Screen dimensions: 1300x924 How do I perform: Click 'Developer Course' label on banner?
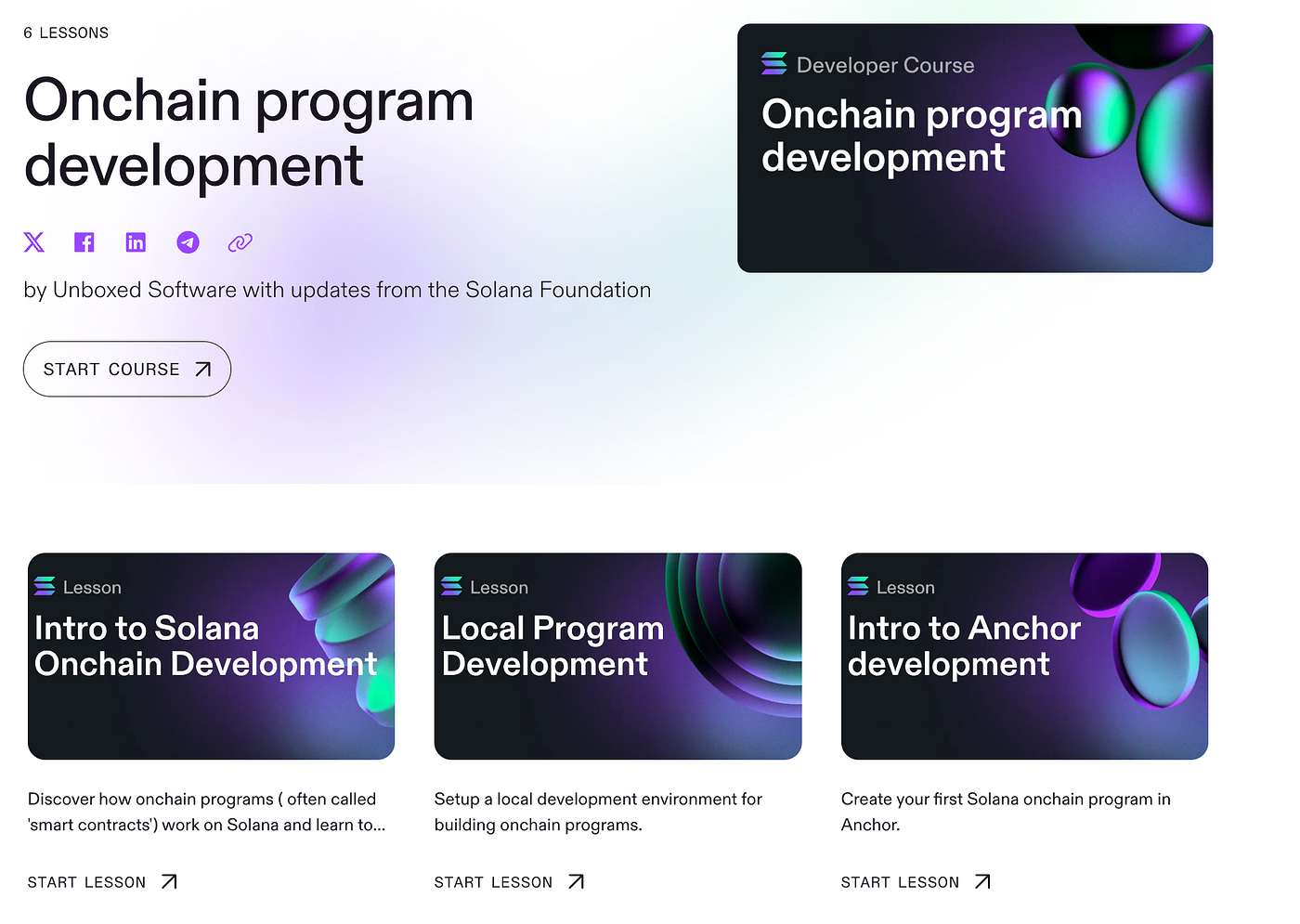coord(886,65)
